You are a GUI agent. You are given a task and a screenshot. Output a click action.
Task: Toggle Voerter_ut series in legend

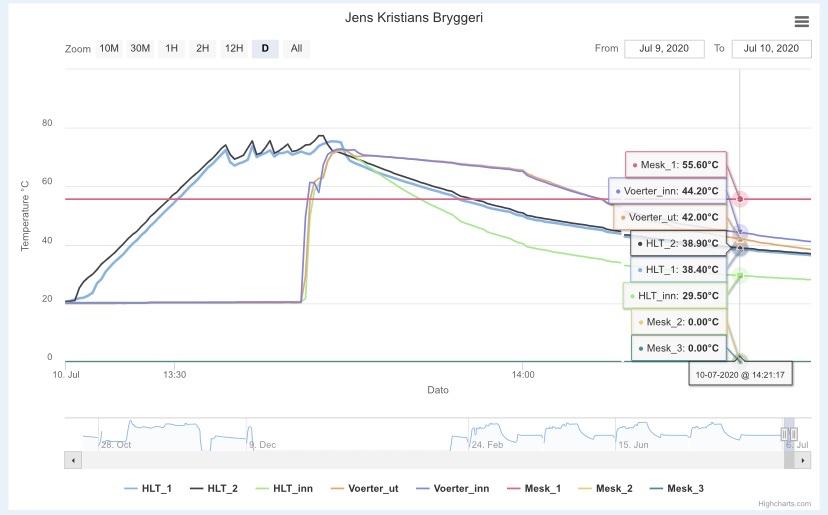click(364, 489)
